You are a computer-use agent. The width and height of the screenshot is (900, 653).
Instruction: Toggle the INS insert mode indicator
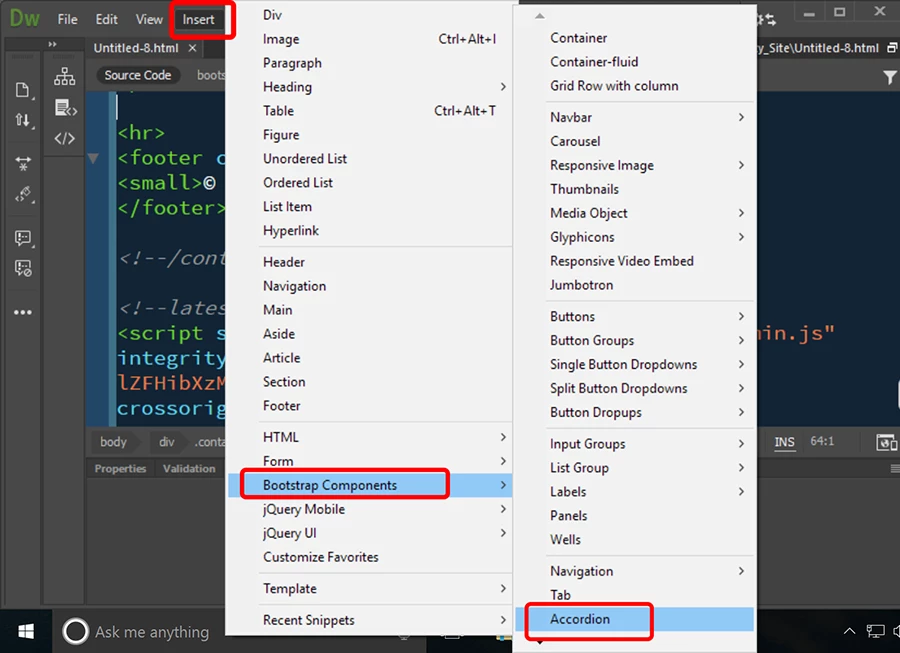[x=784, y=442]
